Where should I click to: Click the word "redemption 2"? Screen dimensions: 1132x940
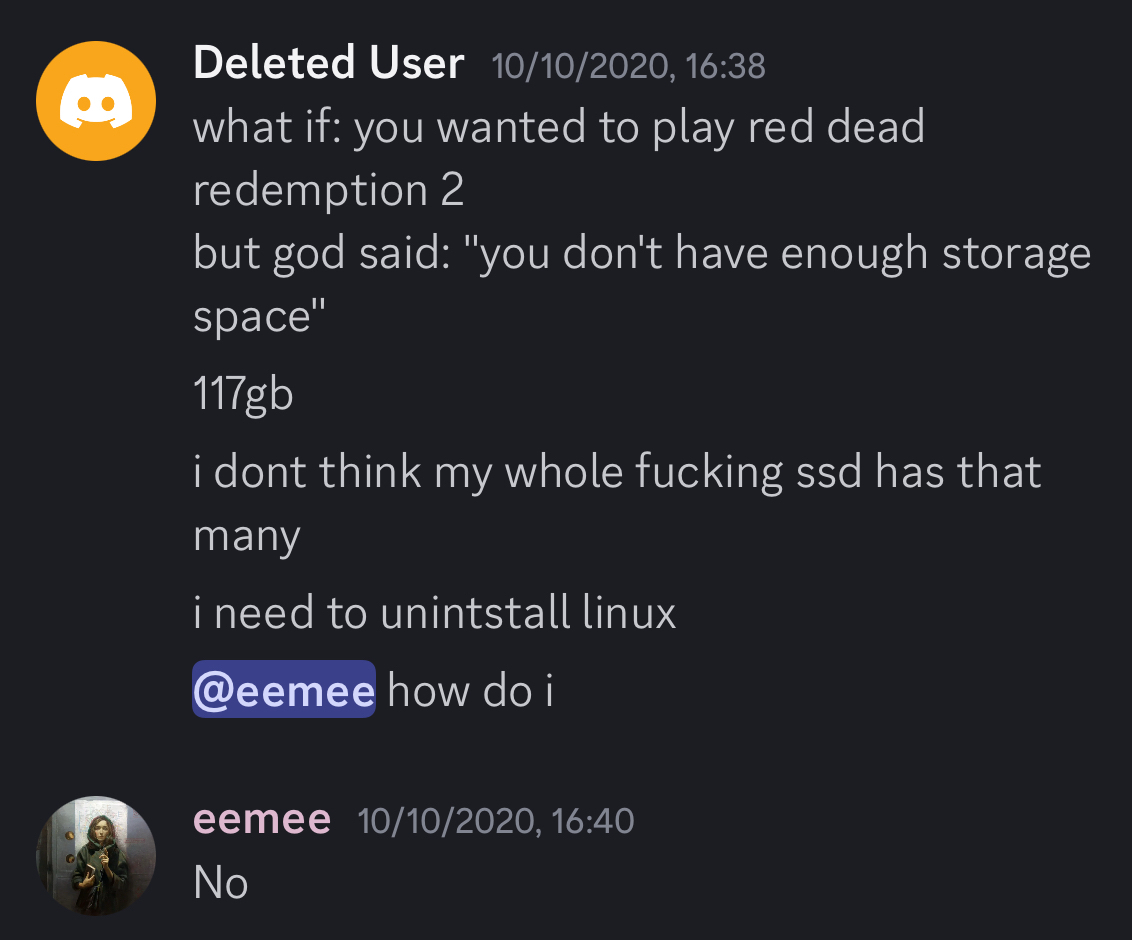pyautogui.click(x=328, y=190)
